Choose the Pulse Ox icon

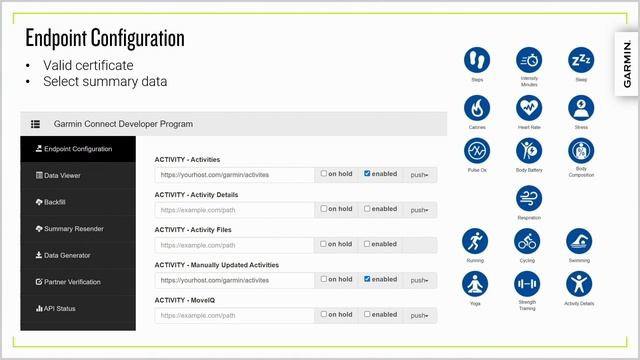[477, 151]
